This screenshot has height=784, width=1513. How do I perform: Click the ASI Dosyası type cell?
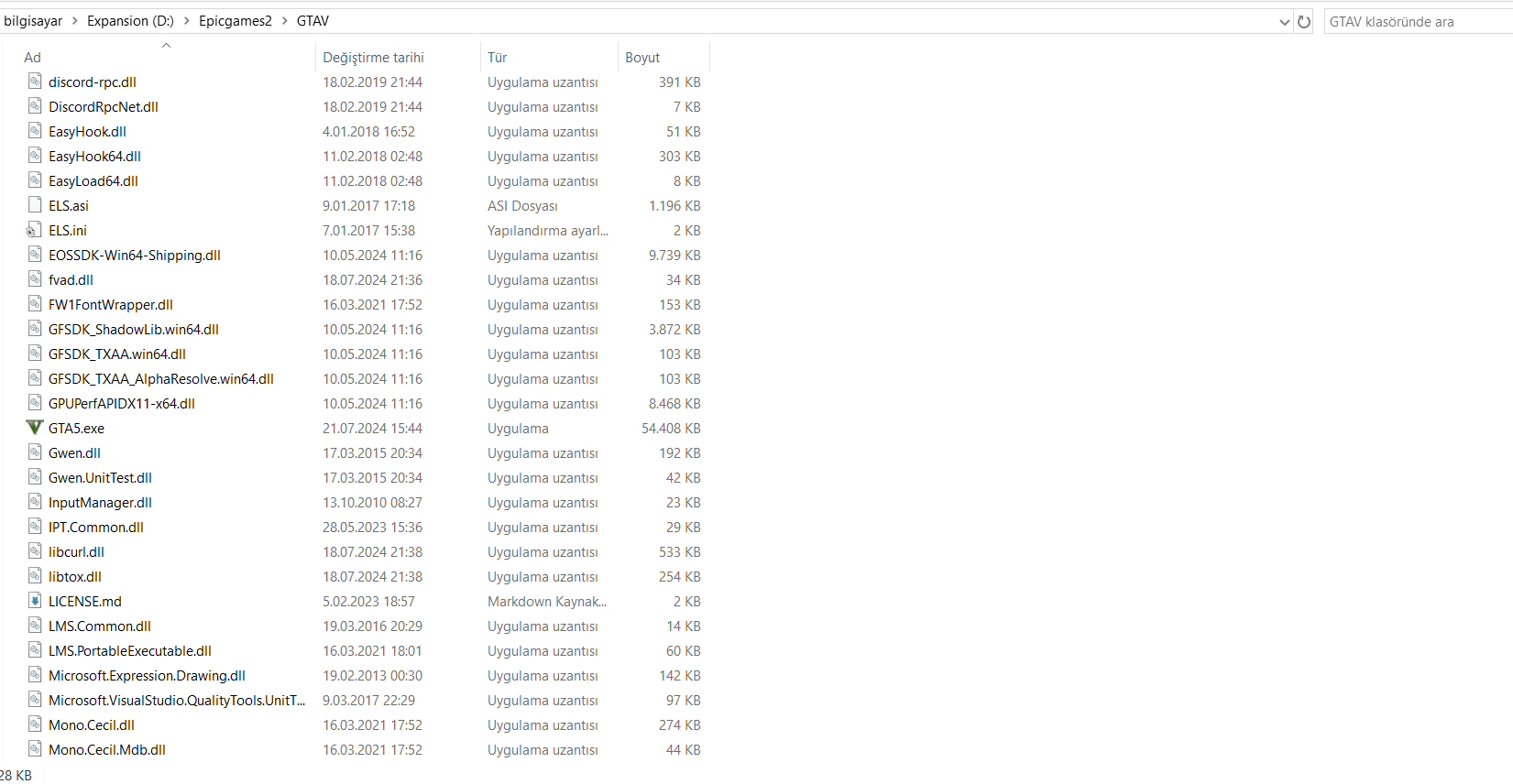(x=522, y=205)
